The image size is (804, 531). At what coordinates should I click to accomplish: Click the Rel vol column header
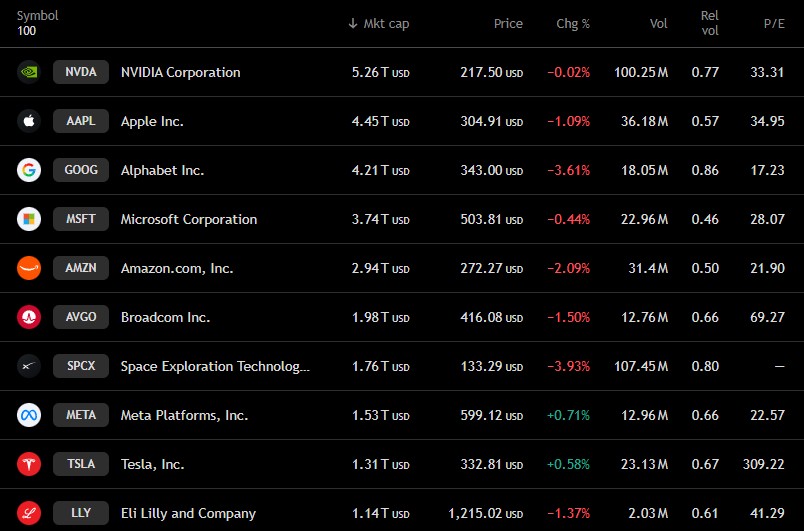point(710,23)
